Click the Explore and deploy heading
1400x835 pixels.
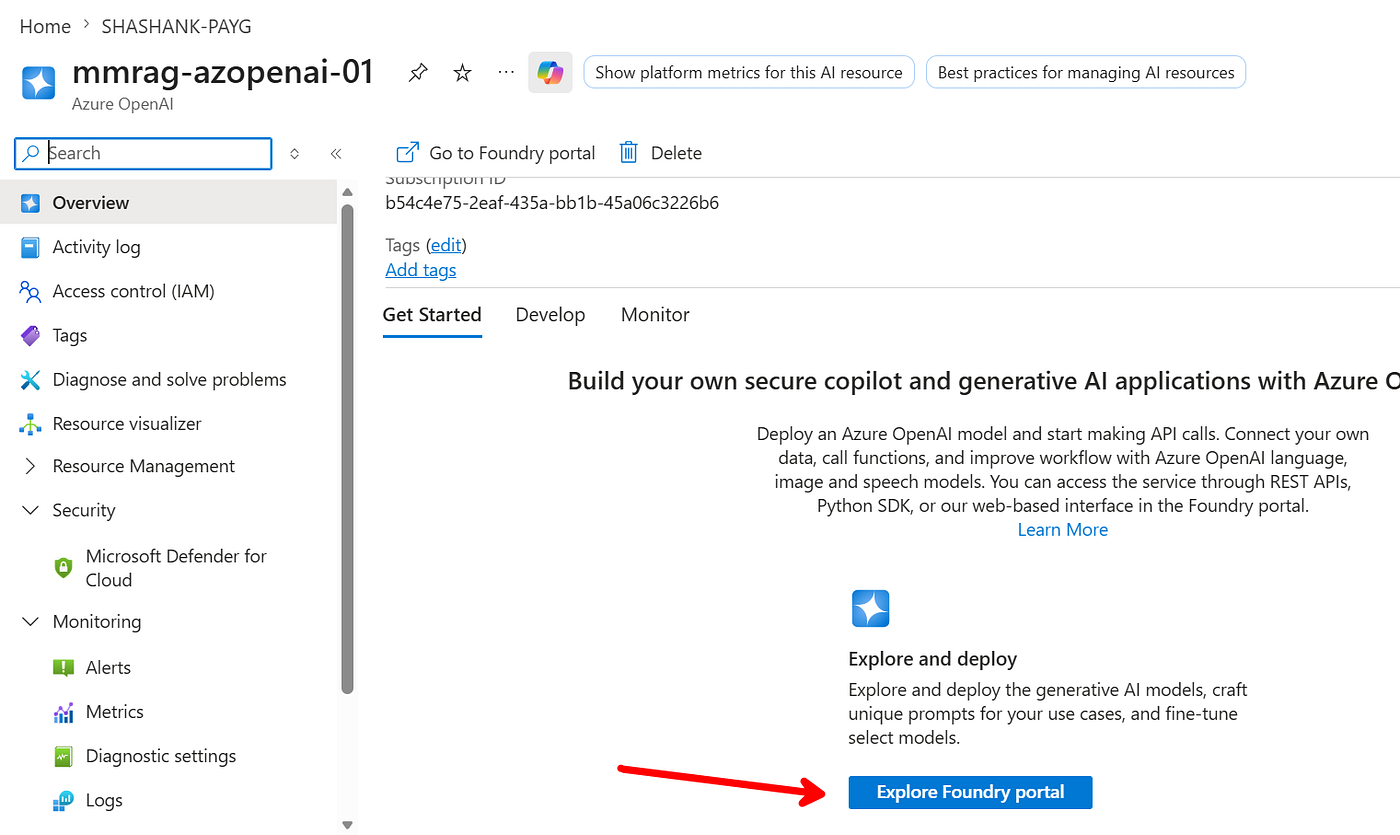(933, 659)
